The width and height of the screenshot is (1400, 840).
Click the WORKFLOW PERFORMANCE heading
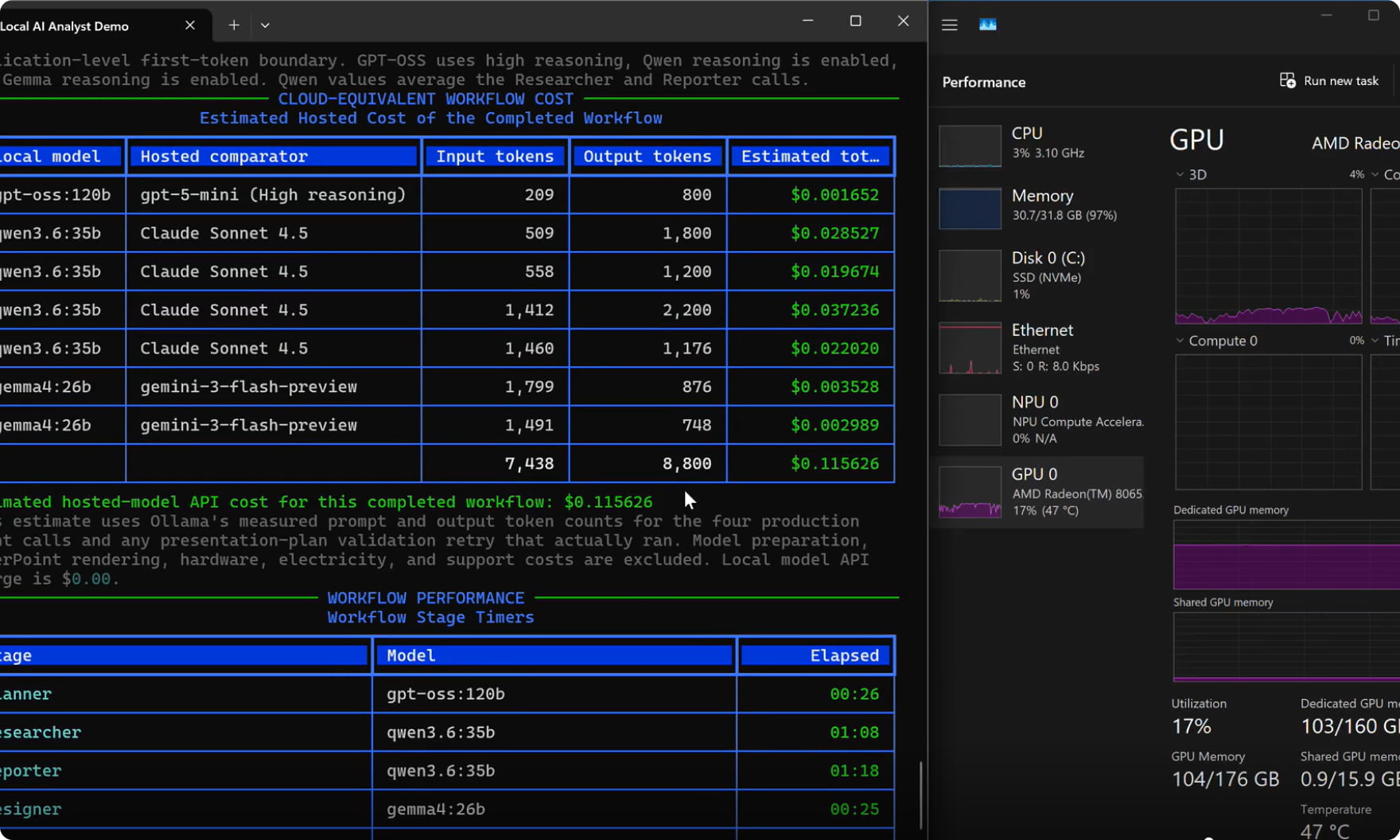(426, 598)
